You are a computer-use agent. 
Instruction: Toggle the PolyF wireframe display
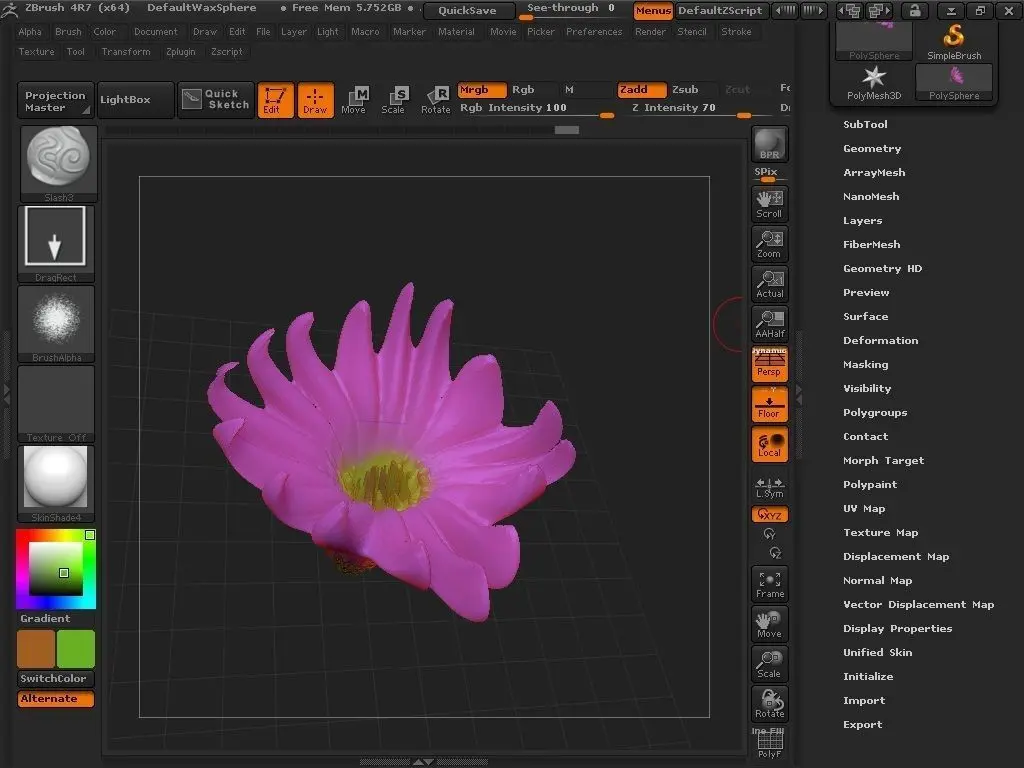[x=769, y=744]
